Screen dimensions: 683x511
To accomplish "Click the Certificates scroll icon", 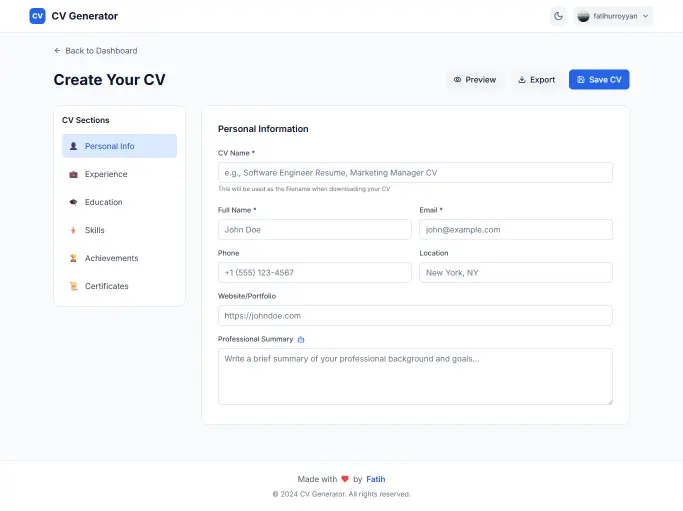I will [x=73, y=286].
